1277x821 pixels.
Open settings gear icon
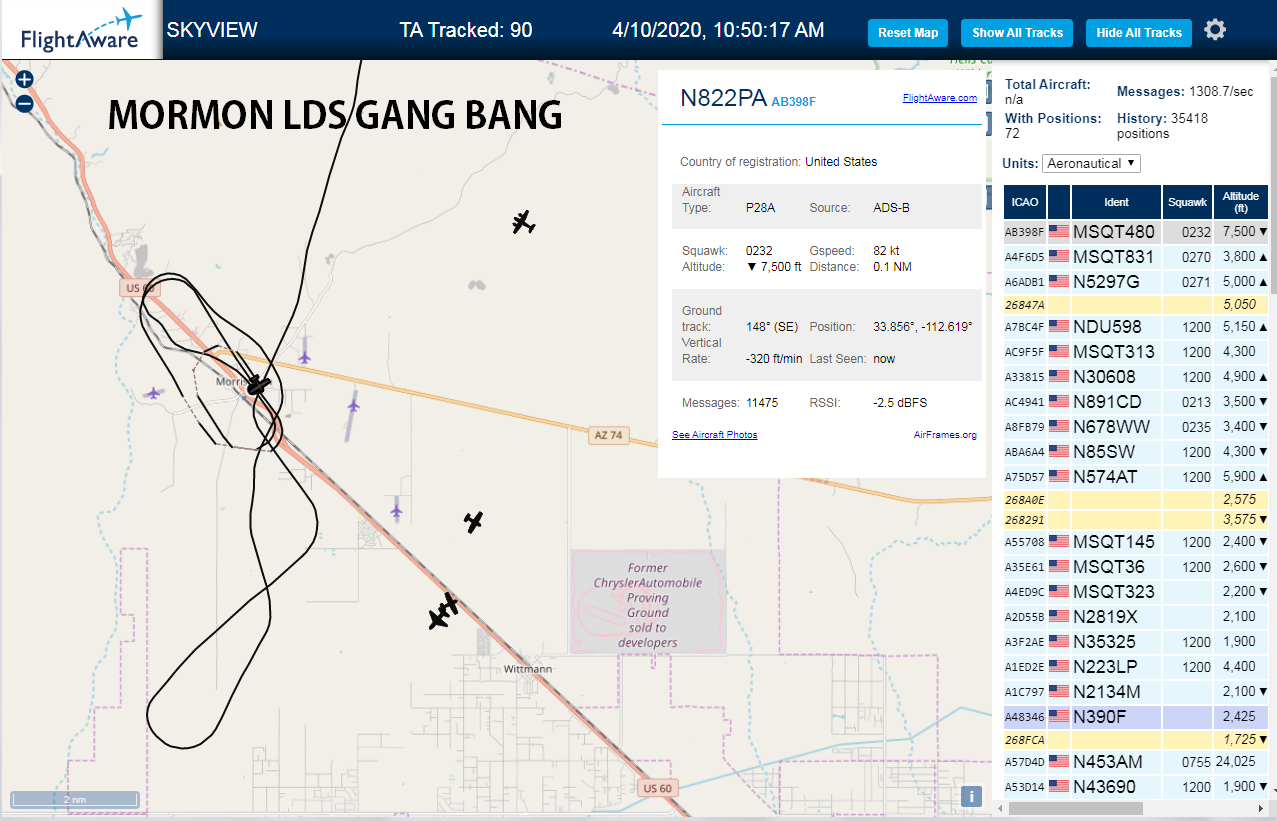[1215, 30]
